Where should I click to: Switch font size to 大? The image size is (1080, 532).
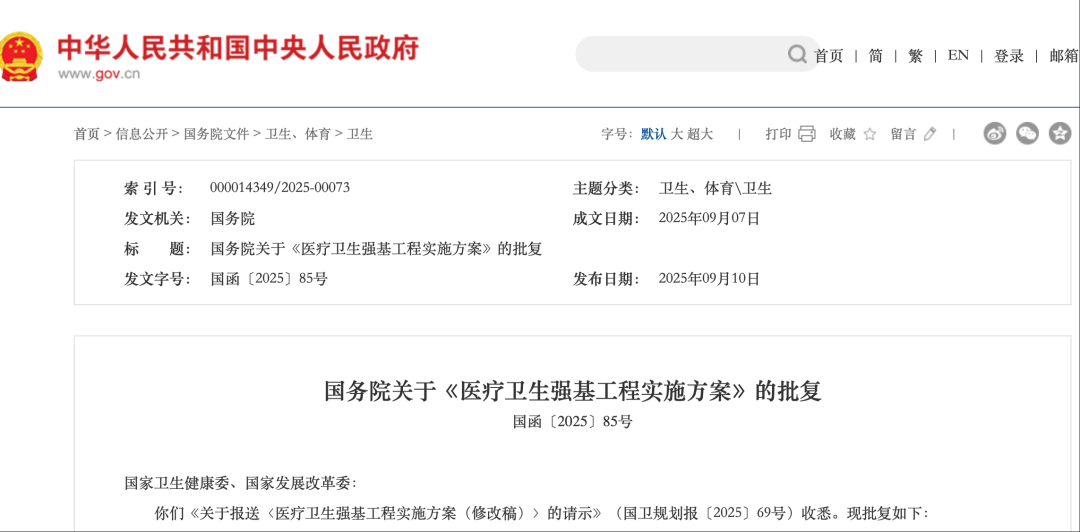click(677, 134)
